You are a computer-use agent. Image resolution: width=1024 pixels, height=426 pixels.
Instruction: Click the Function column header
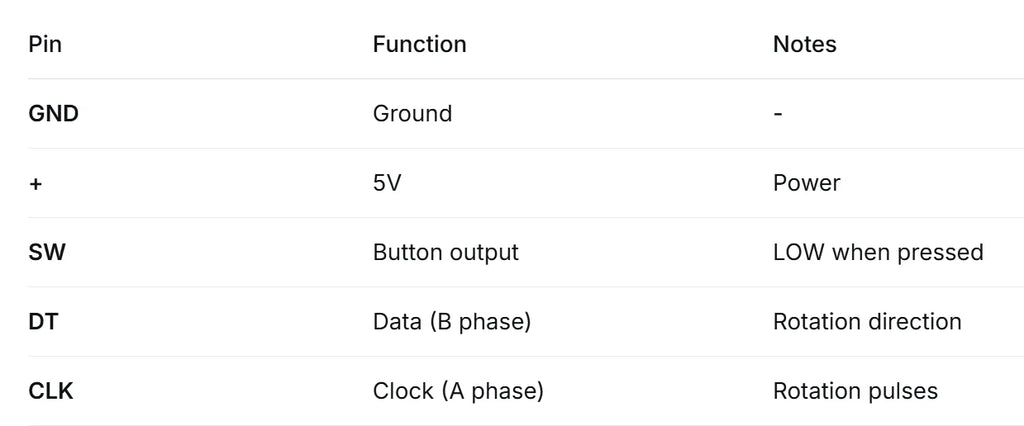click(419, 44)
